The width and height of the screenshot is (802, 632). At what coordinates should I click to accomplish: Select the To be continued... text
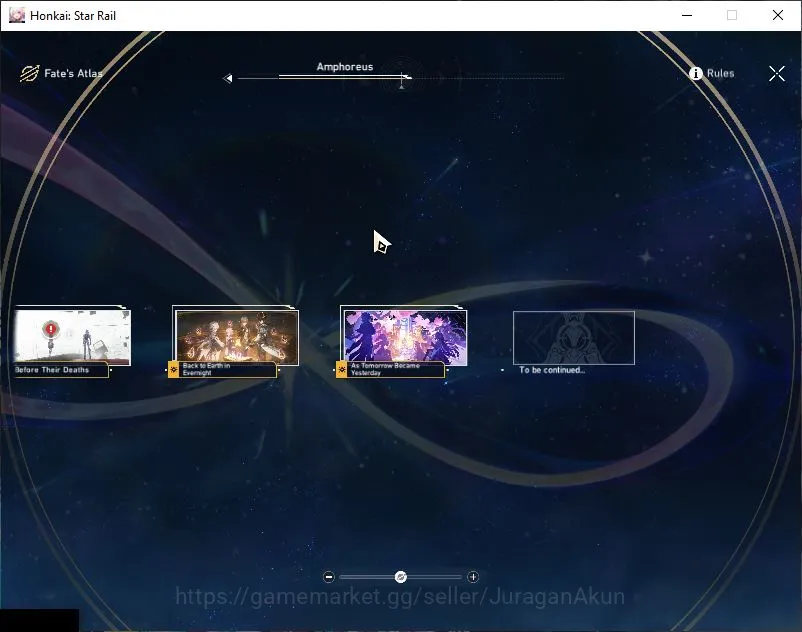click(x=552, y=370)
